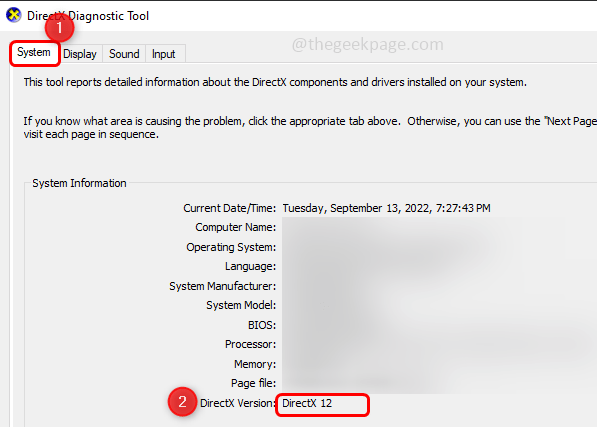Screen dimensions: 597x427
Task: Click the Page file label
Action: [254, 383]
